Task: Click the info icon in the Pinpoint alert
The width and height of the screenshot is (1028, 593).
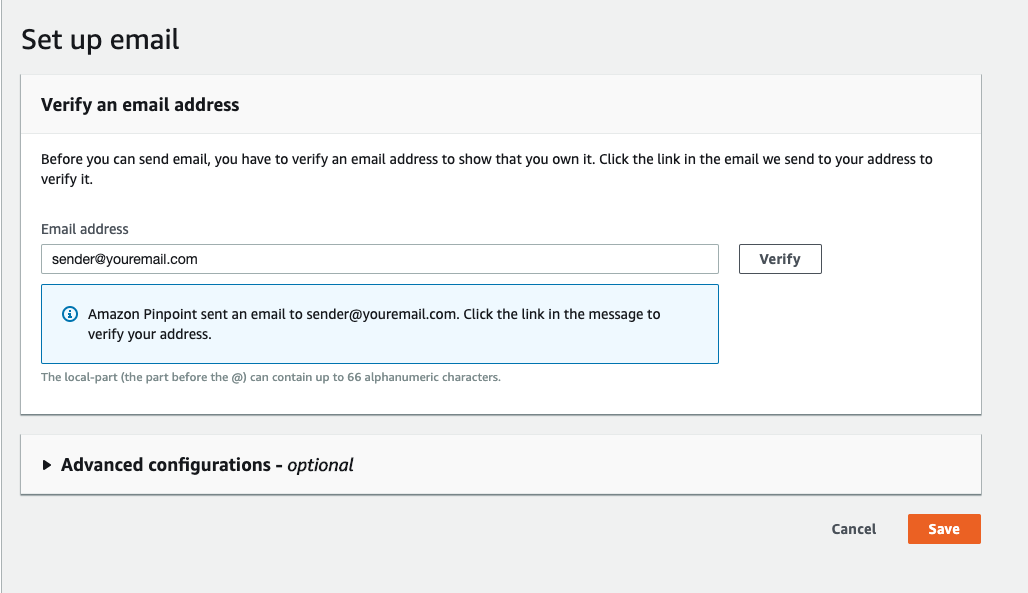Action: point(69,314)
